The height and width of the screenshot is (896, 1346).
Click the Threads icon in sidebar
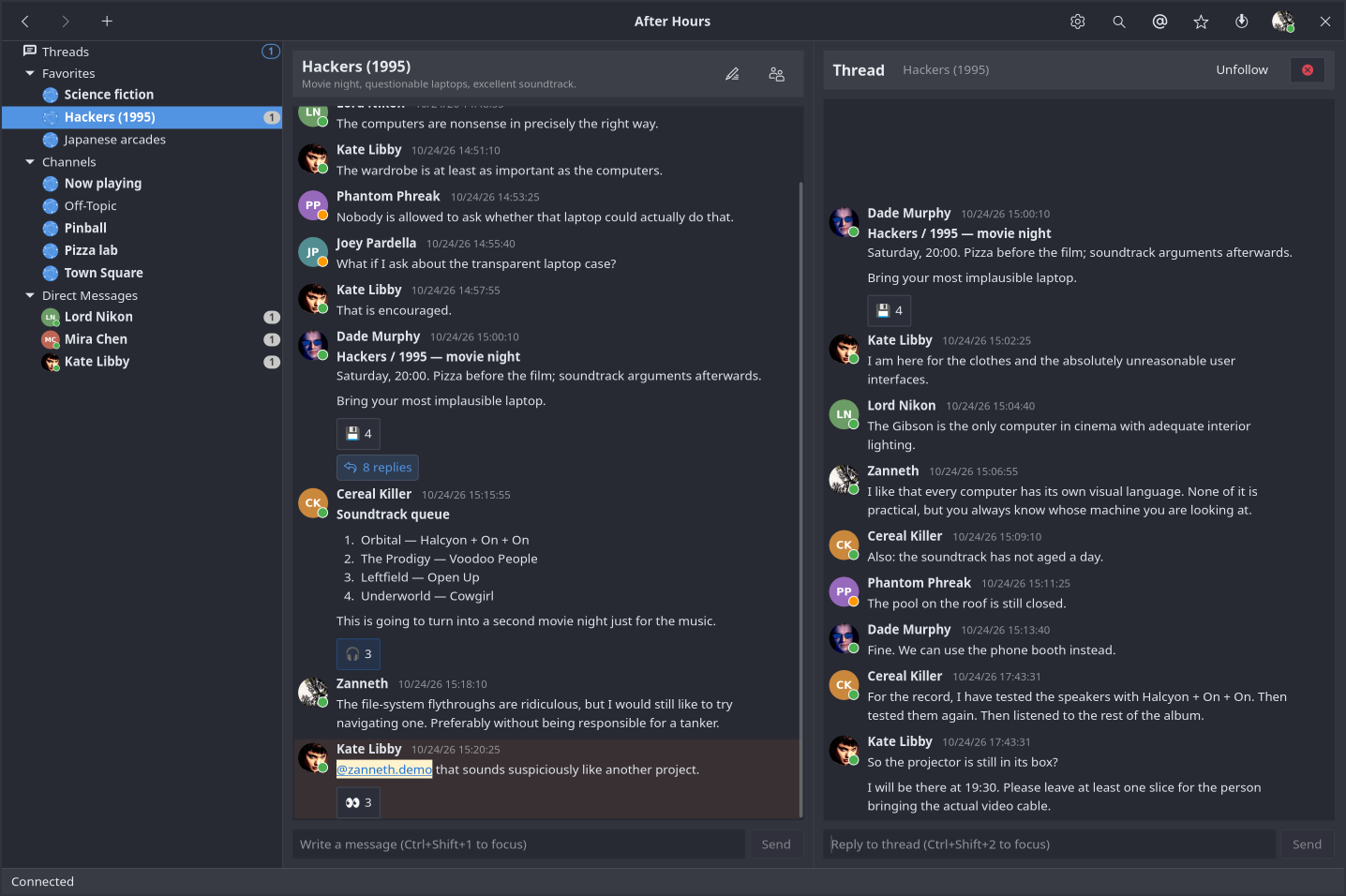tap(30, 51)
